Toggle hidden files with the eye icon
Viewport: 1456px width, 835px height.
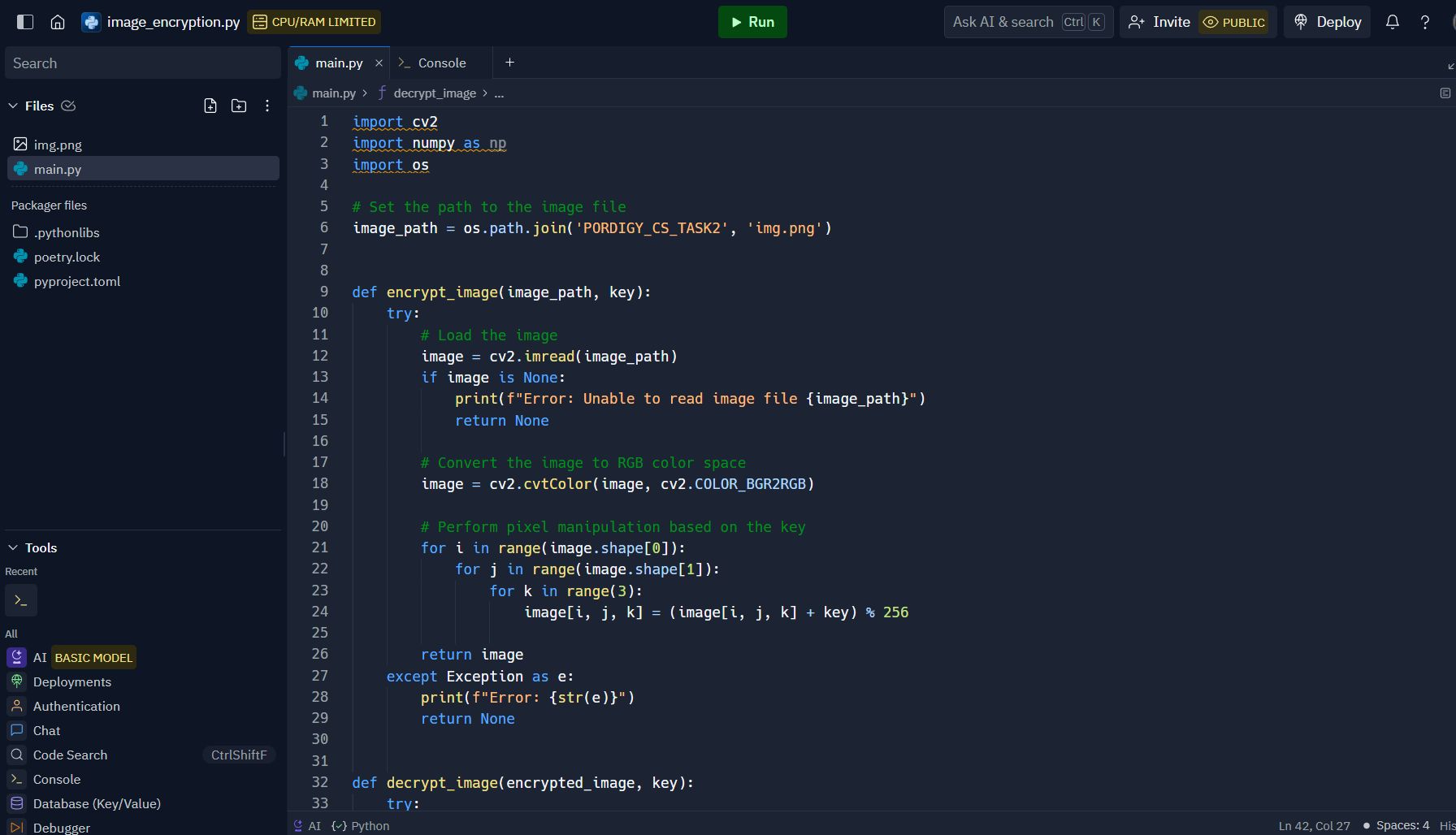(x=69, y=106)
